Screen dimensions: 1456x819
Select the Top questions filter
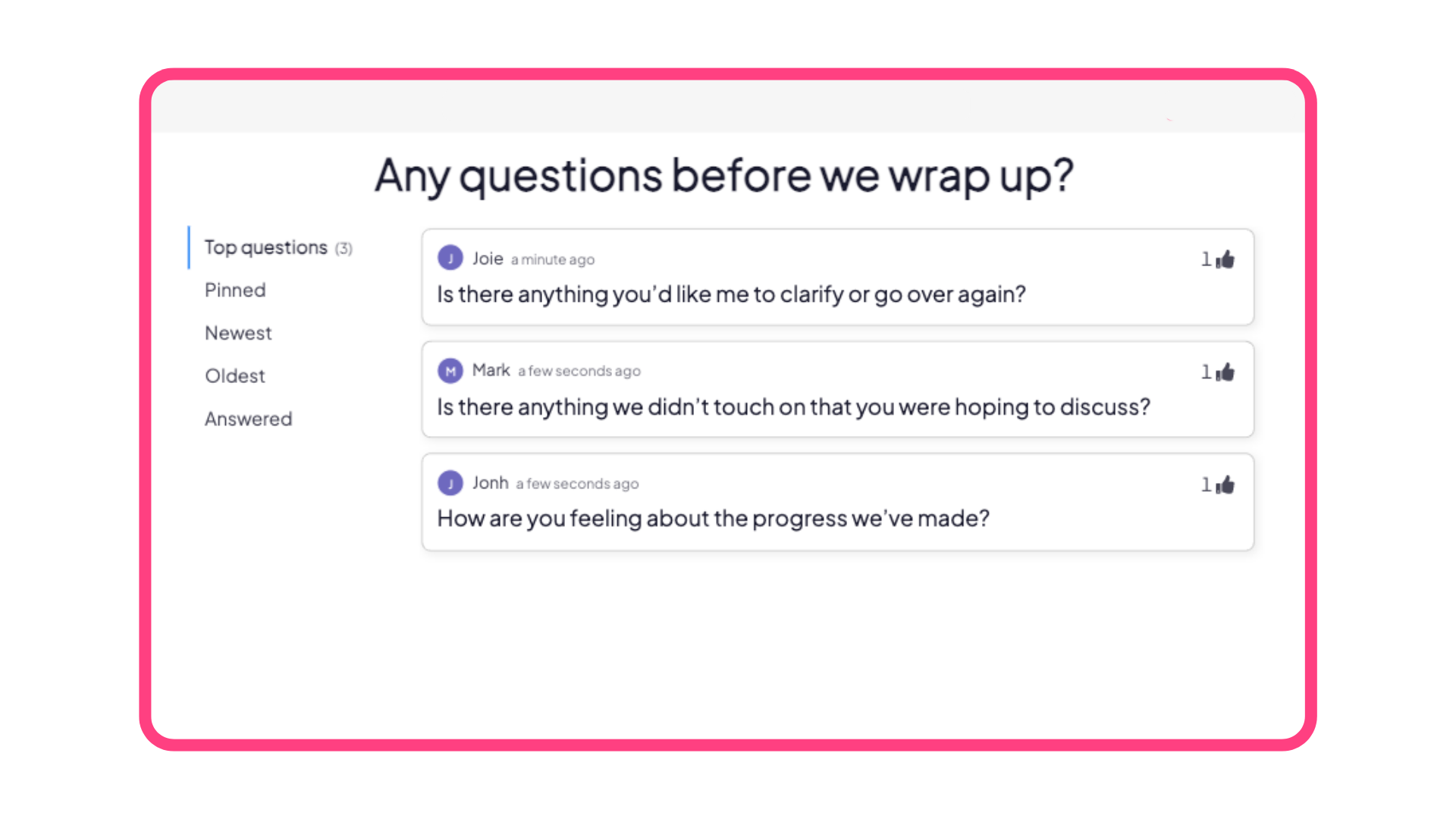click(x=265, y=248)
